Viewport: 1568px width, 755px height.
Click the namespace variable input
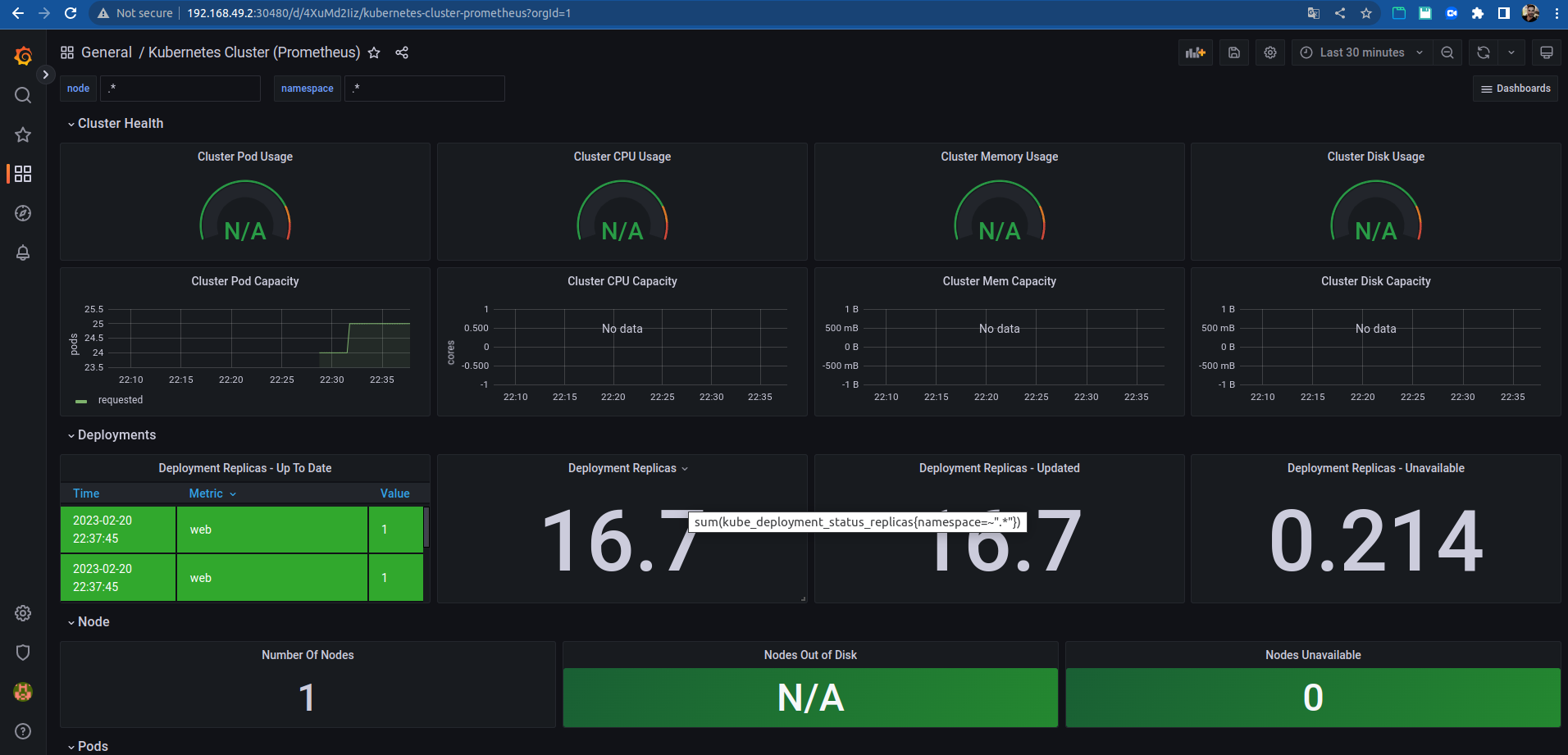coord(425,89)
